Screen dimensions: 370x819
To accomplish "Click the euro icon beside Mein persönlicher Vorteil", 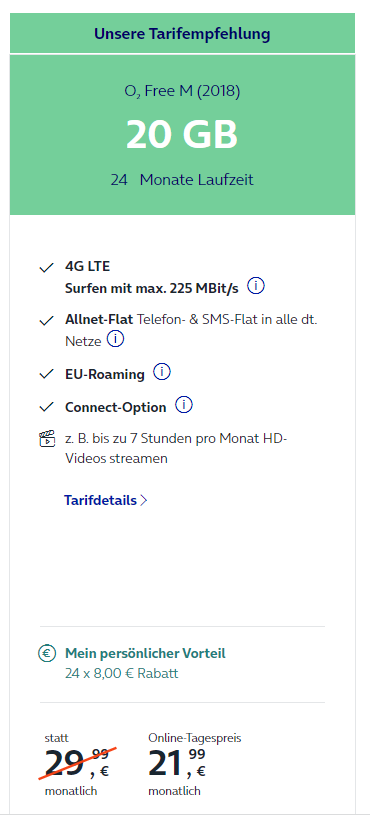I will [x=47, y=653].
